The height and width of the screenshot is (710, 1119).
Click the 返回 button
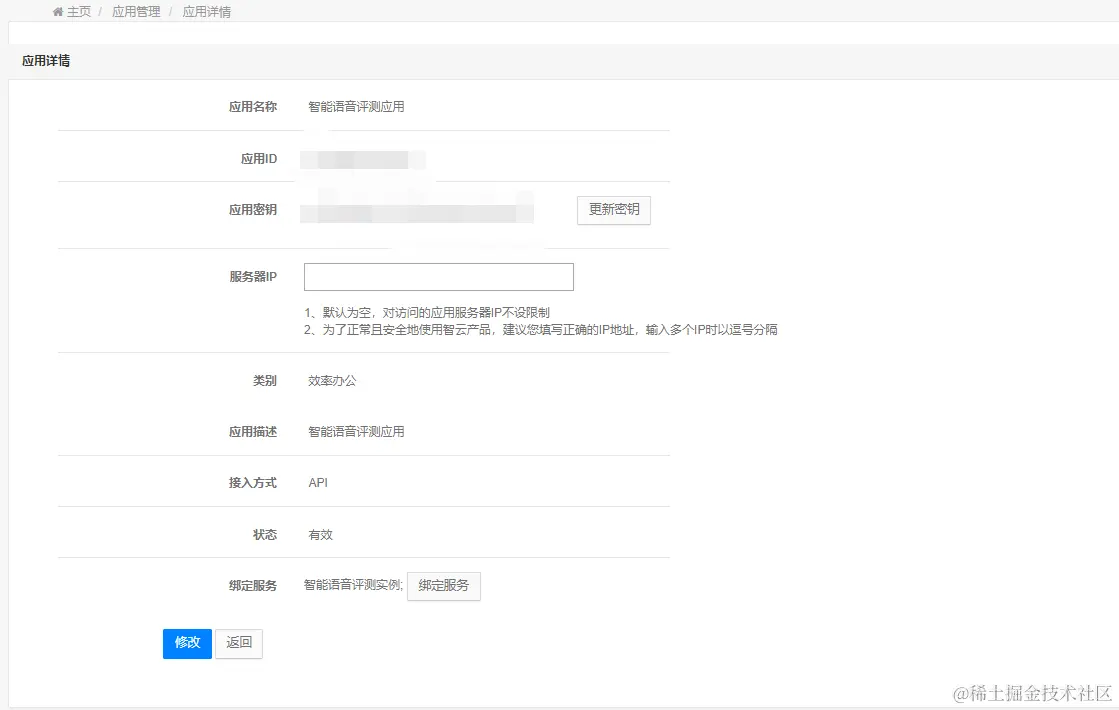coord(238,643)
